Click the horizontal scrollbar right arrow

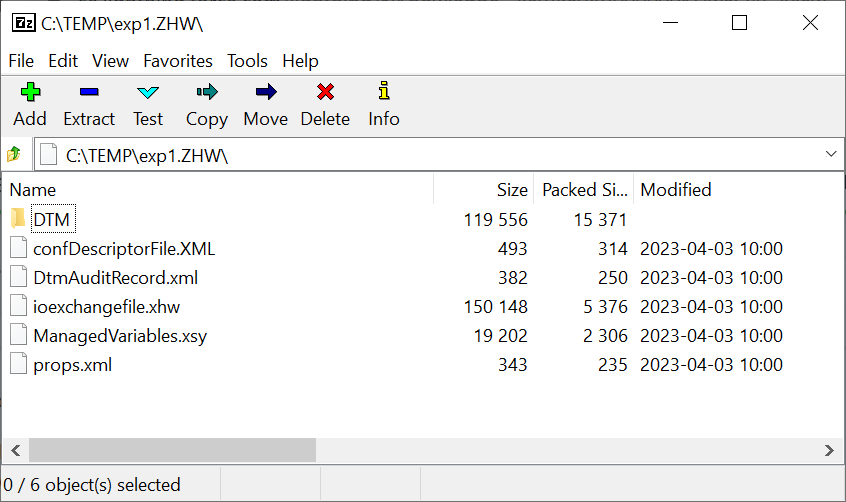pos(829,450)
